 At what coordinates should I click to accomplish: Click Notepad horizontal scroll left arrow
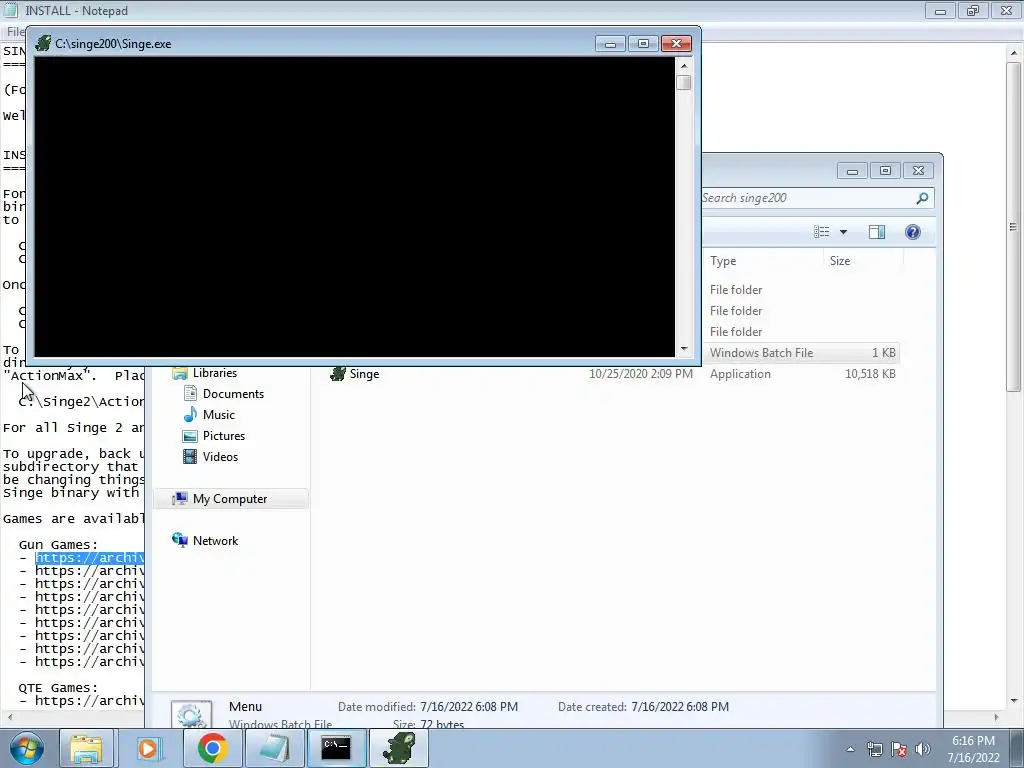tap(8, 717)
